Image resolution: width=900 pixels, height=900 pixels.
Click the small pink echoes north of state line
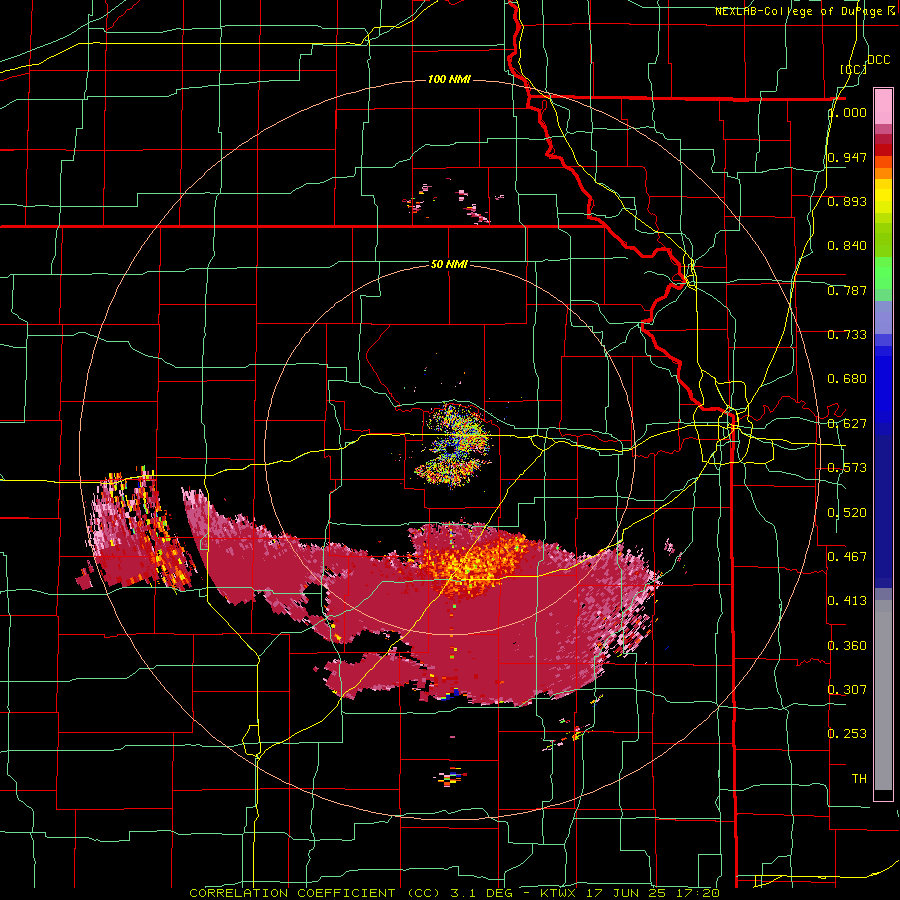(x=451, y=202)
